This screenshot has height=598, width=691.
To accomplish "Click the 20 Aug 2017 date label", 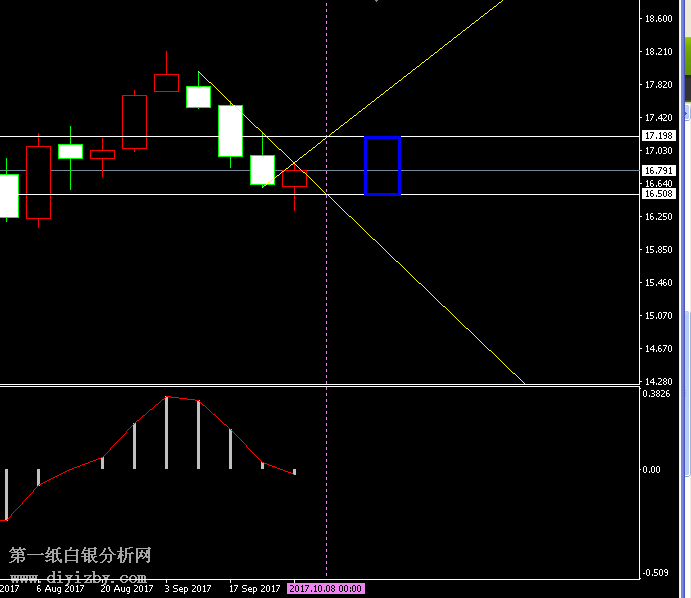I will click(x=126, y=589).
